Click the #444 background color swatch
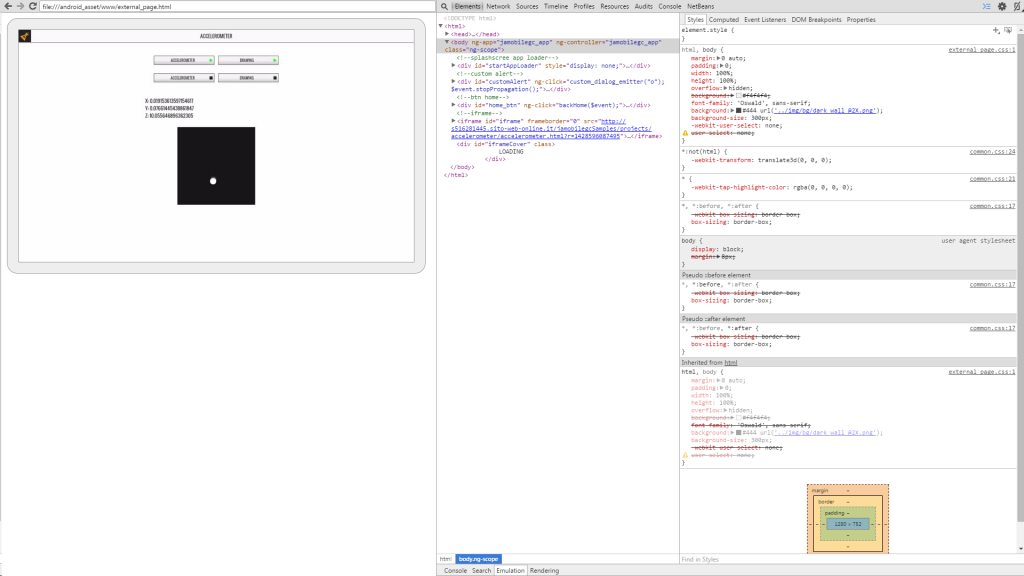 point(738,110)
